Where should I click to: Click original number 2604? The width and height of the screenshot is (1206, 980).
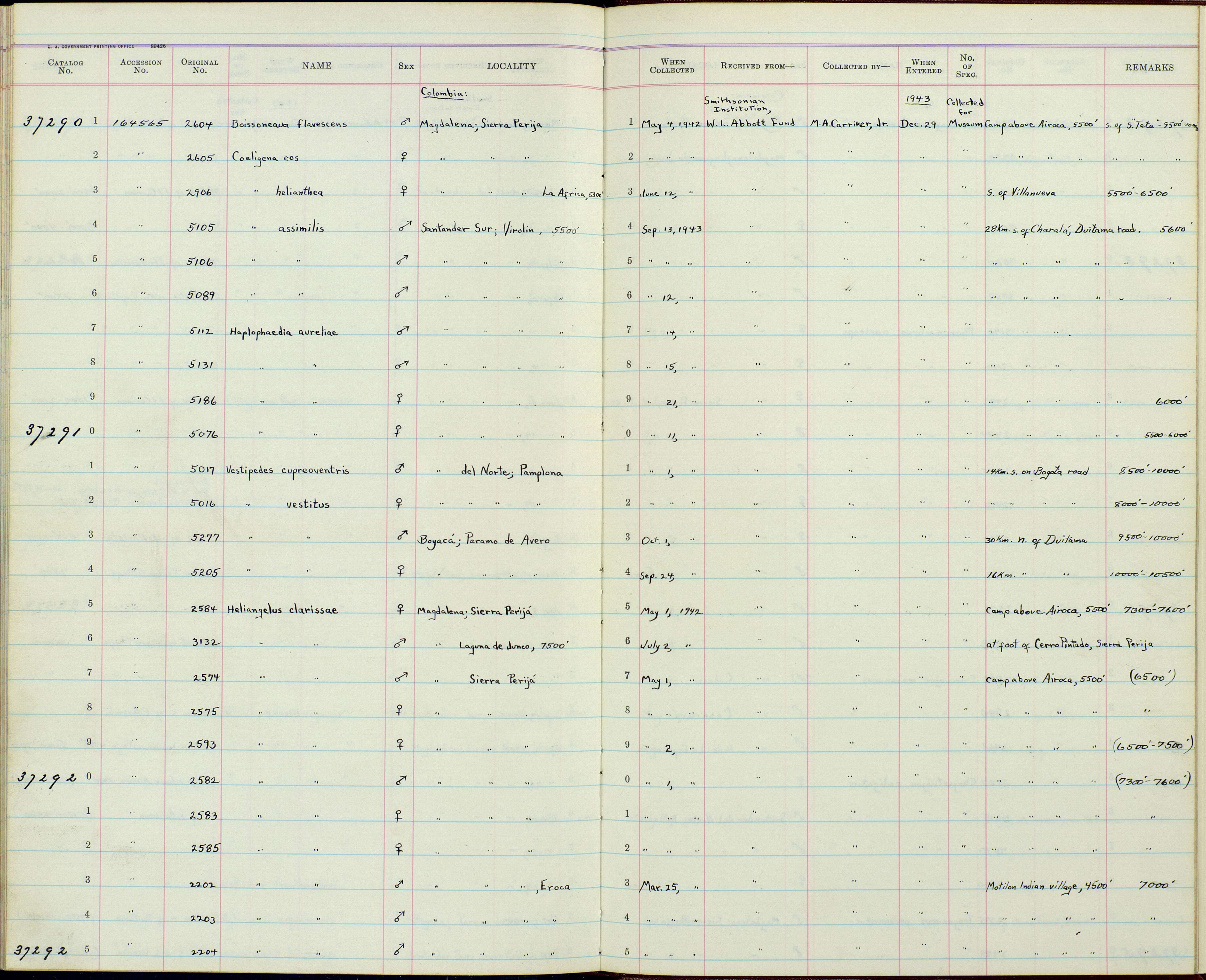point(199,124)
